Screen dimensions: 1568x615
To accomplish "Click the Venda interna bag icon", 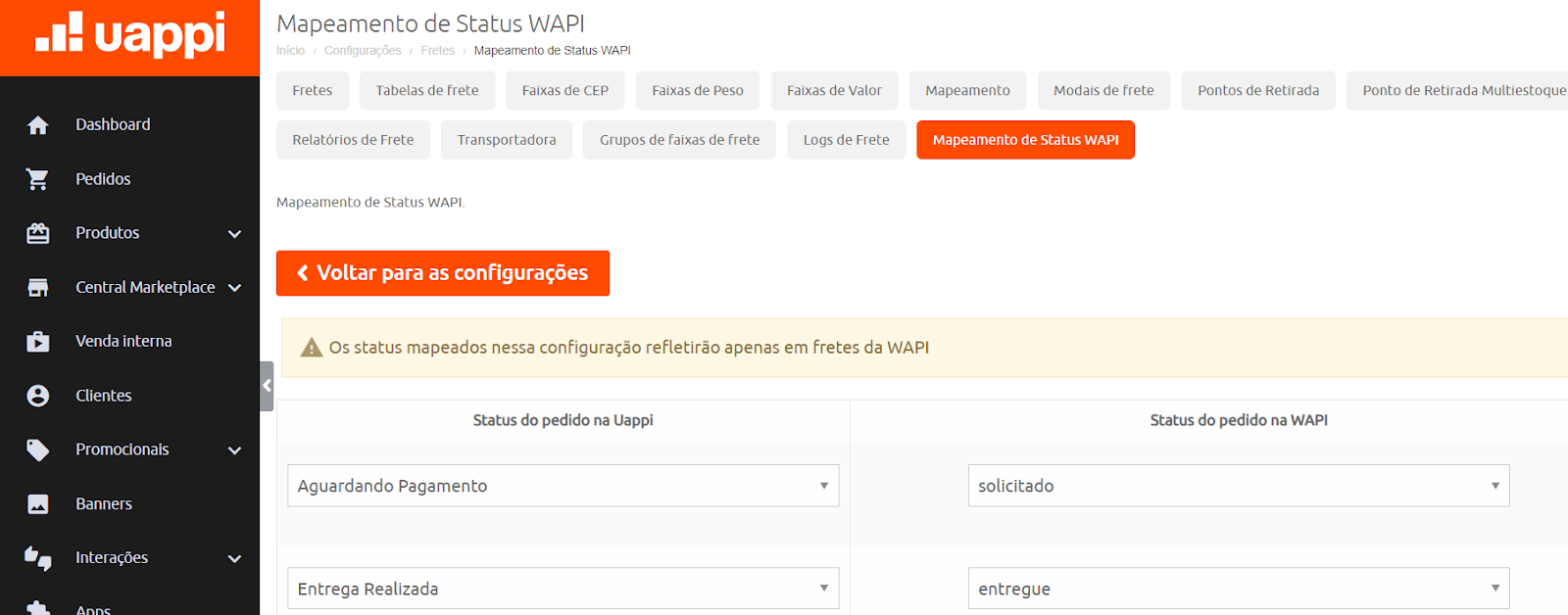I will click(38, 342).
